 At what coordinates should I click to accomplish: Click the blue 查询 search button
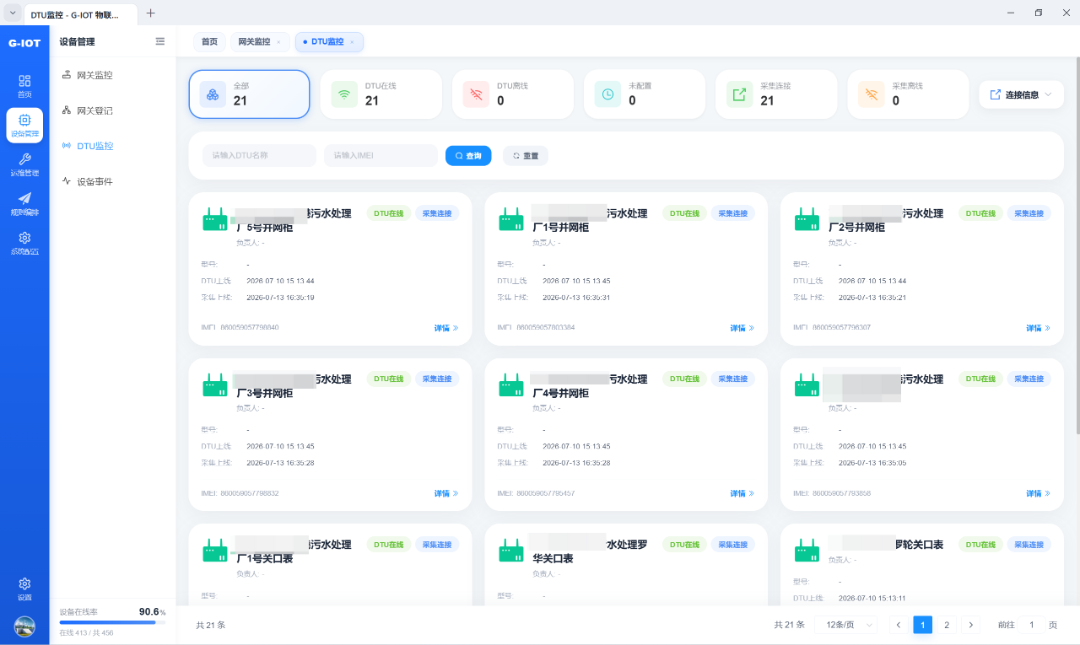[x=468, y=156]
